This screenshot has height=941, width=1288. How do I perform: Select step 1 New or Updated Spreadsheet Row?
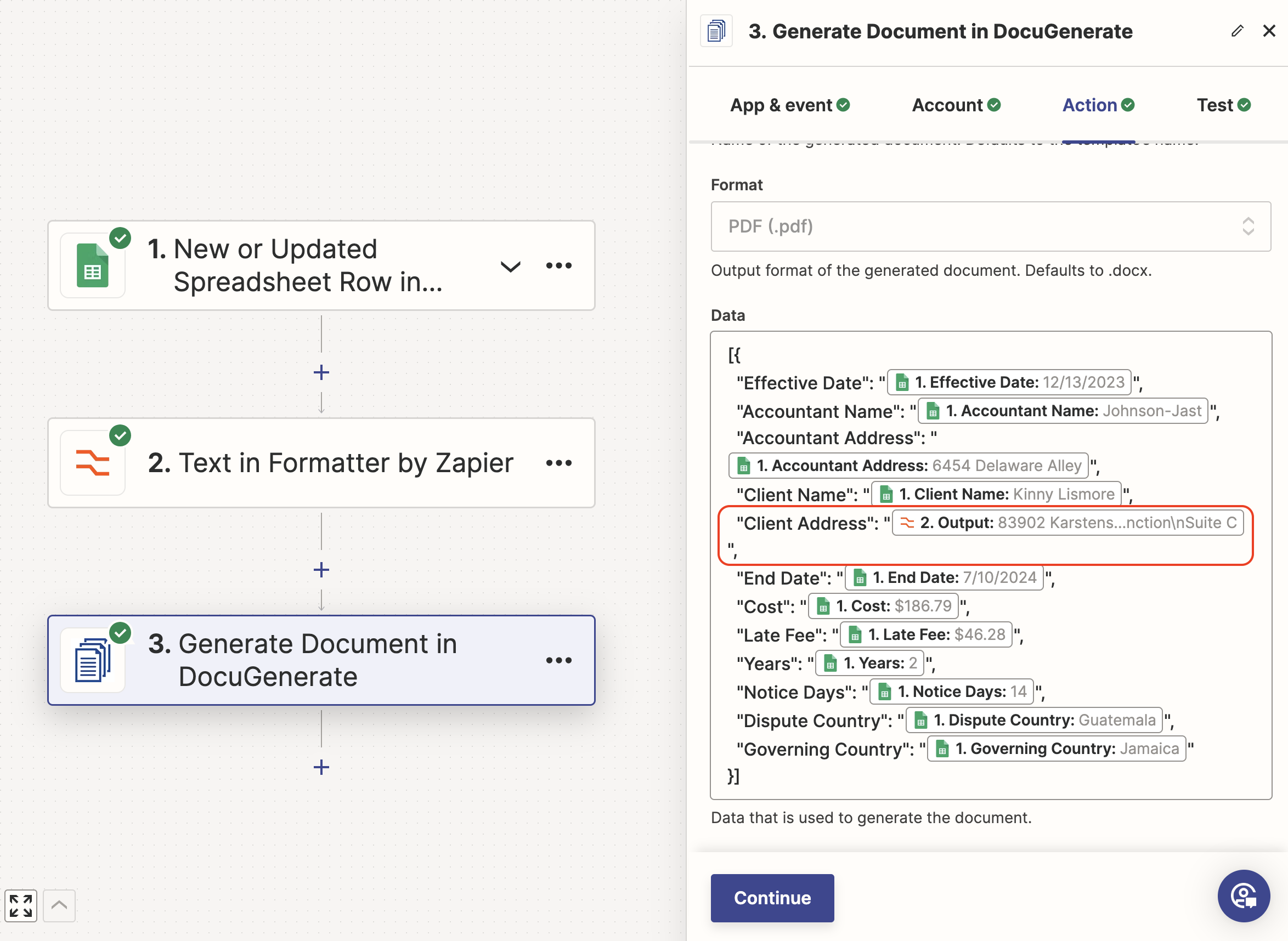(x=321, y=265)
